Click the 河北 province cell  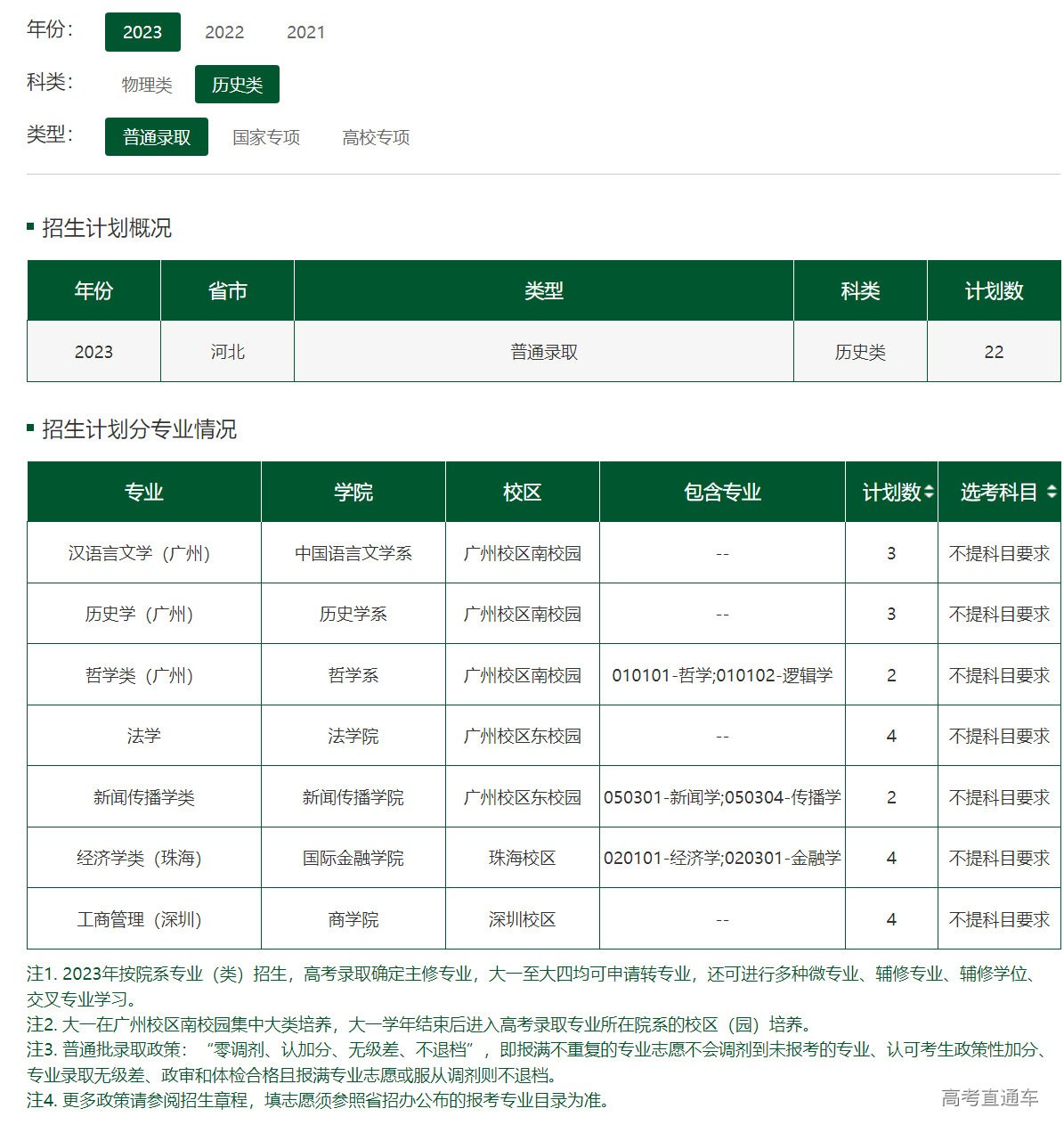226,351
